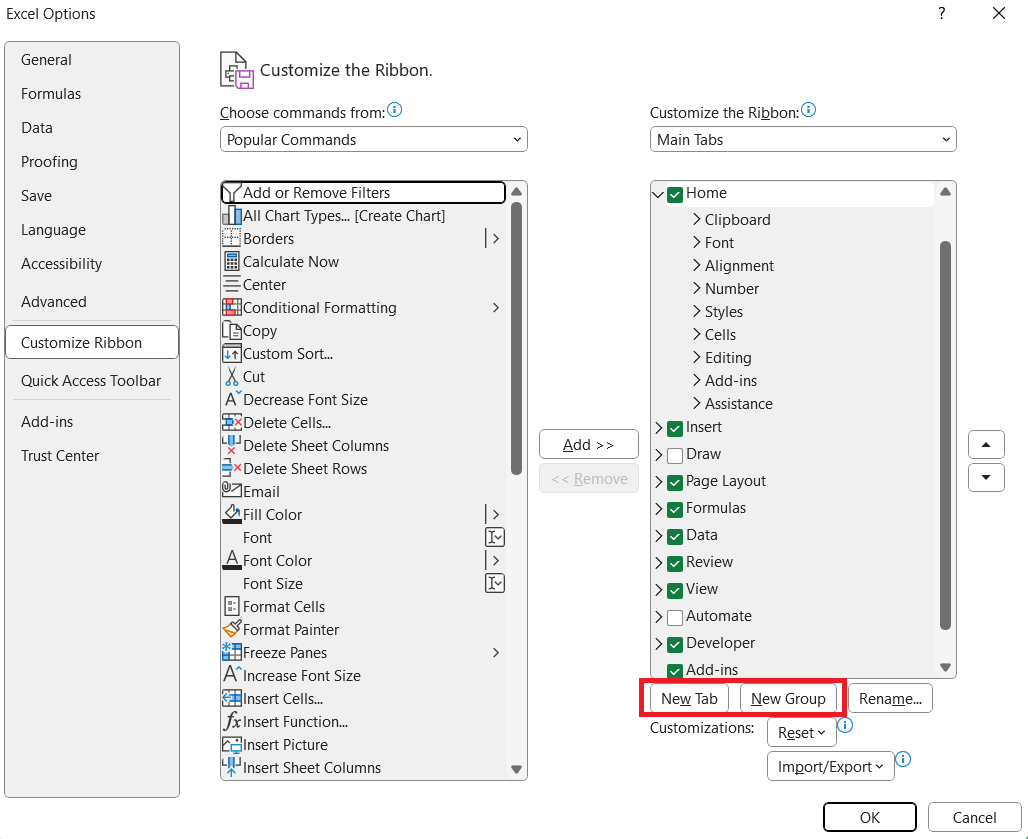Open the Quick Access Toolbar category

tap(90, 381)
